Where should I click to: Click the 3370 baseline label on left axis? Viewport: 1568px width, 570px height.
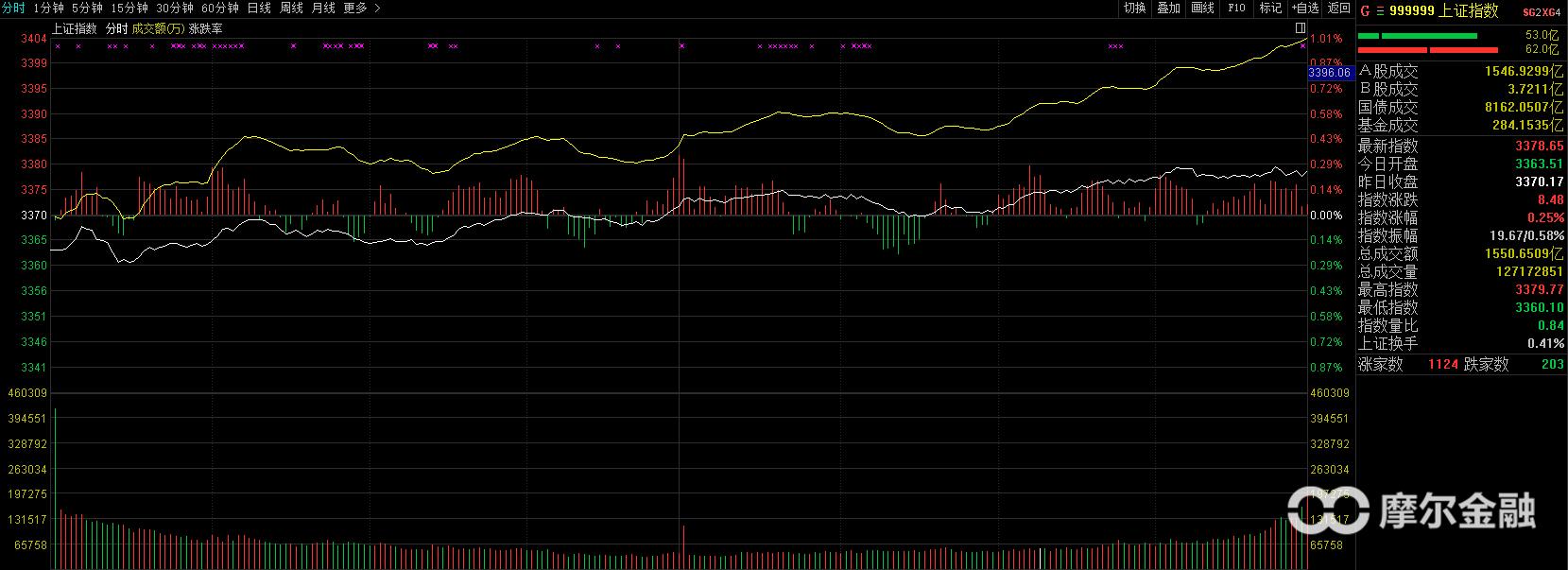click(34, 216)
